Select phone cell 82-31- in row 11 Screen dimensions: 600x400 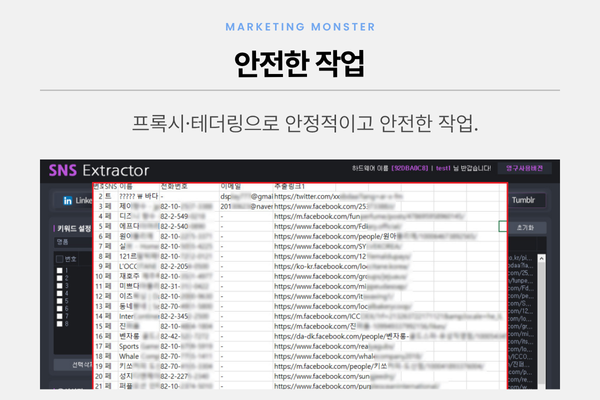[189, 286]
